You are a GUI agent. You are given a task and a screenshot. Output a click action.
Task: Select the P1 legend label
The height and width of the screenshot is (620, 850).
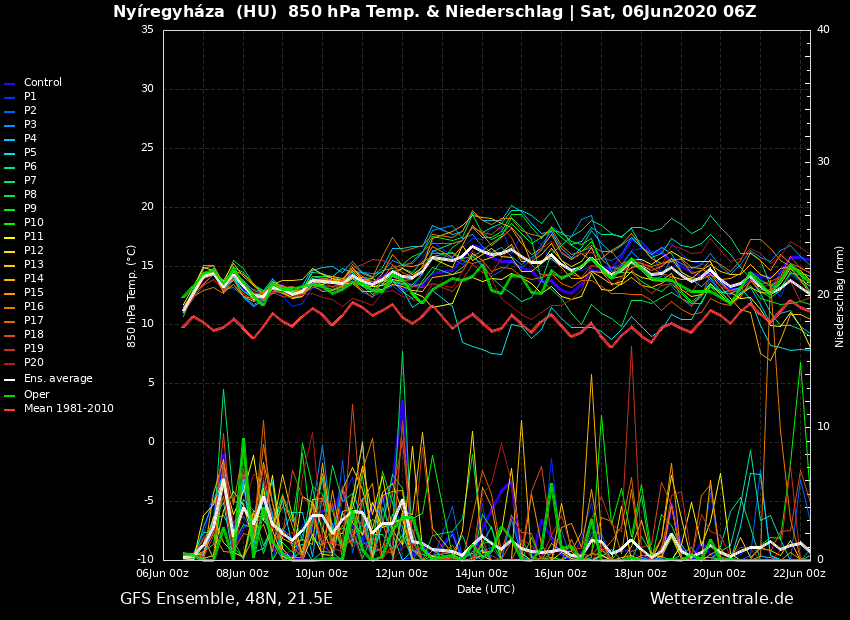(x=30, y=97)
